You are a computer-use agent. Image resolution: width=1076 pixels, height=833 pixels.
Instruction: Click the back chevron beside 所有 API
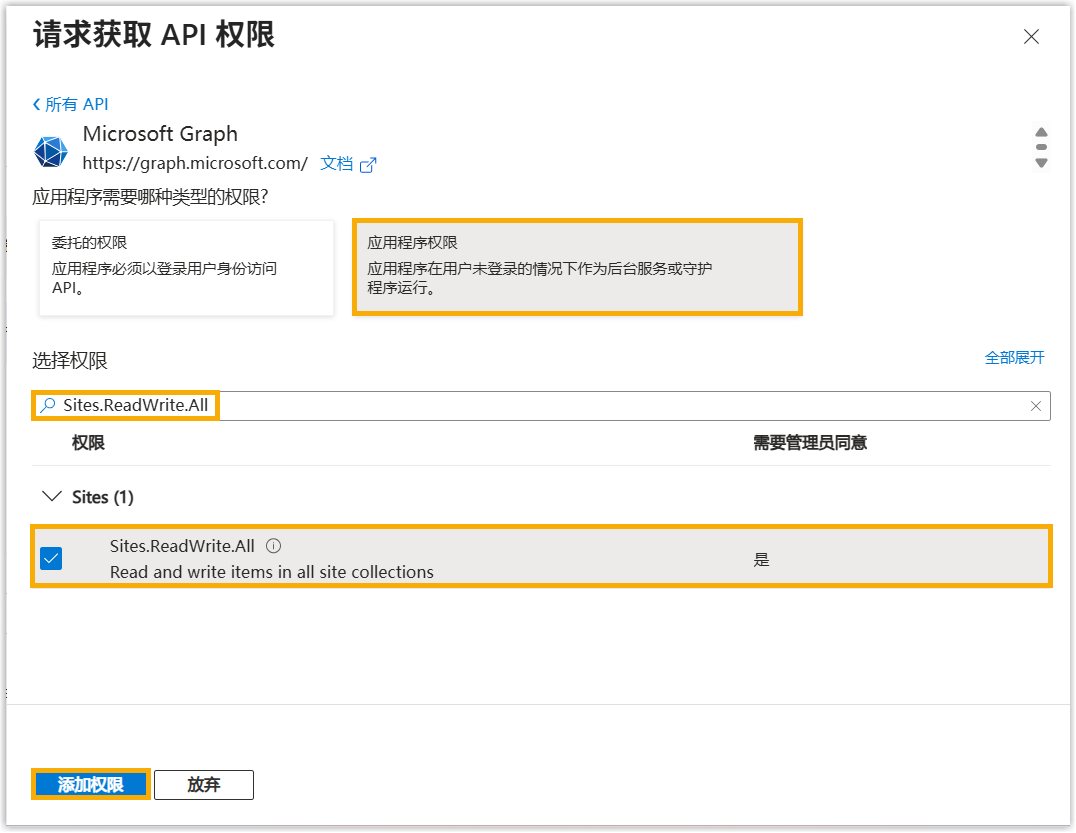click(37, 104)
